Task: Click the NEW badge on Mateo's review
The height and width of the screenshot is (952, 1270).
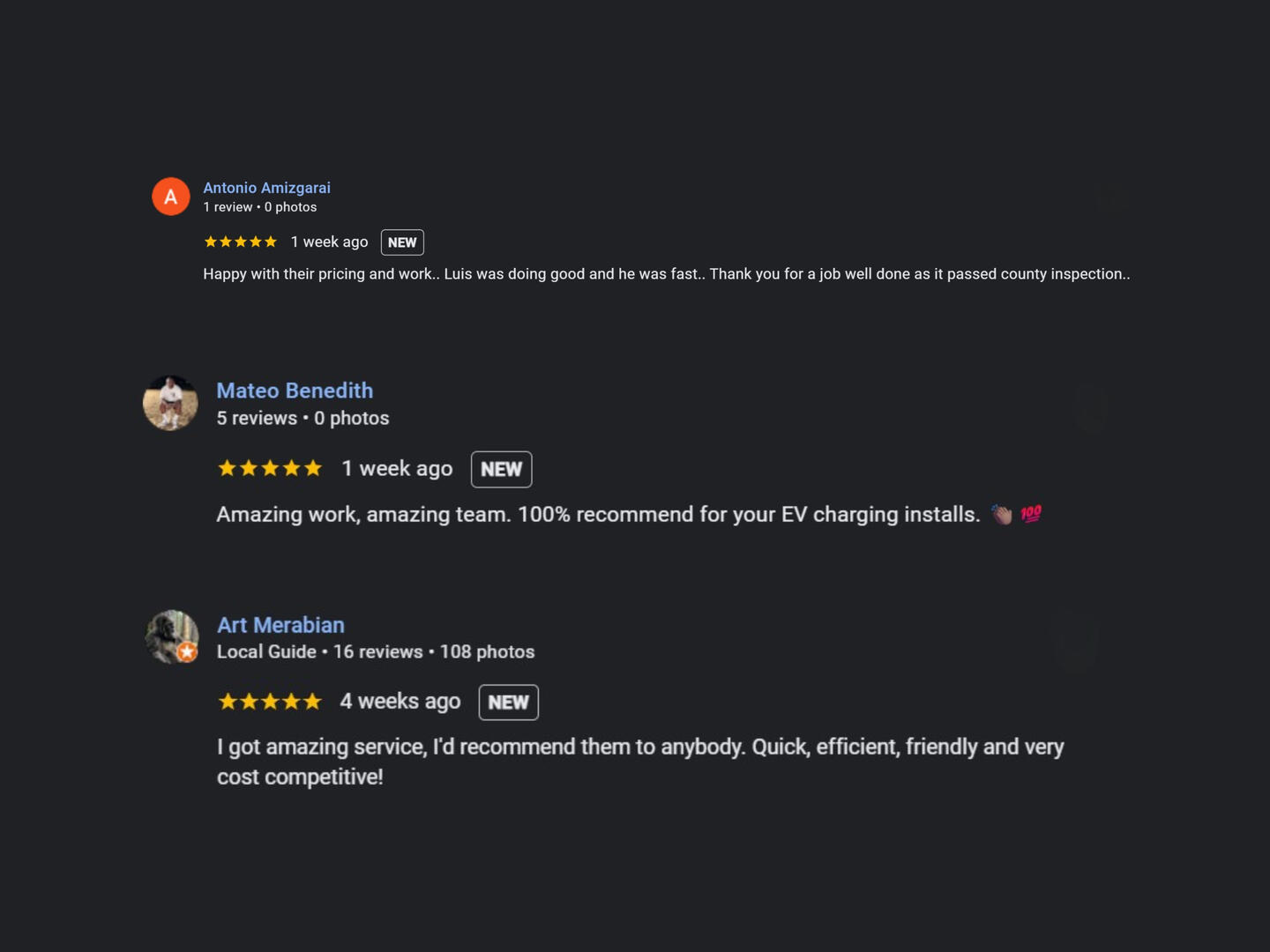Action: click(501, 469)
